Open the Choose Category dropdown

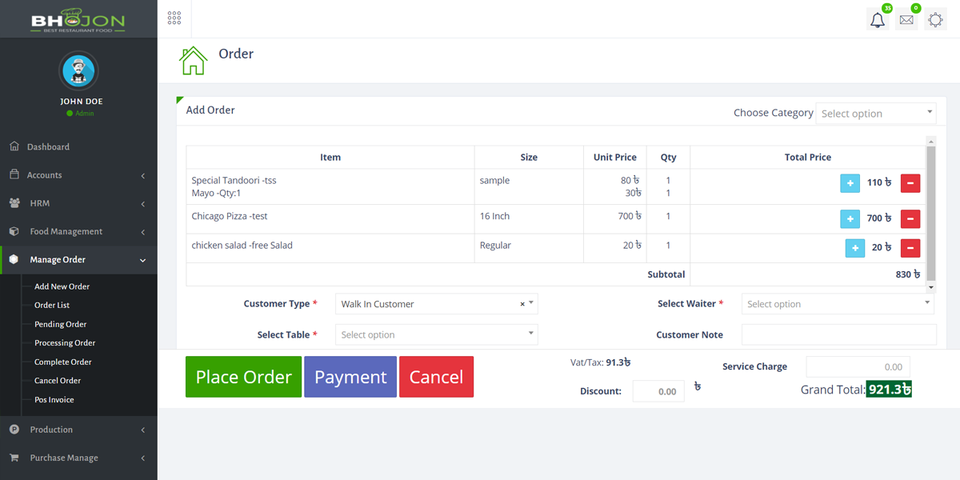(x=876, y=113)
